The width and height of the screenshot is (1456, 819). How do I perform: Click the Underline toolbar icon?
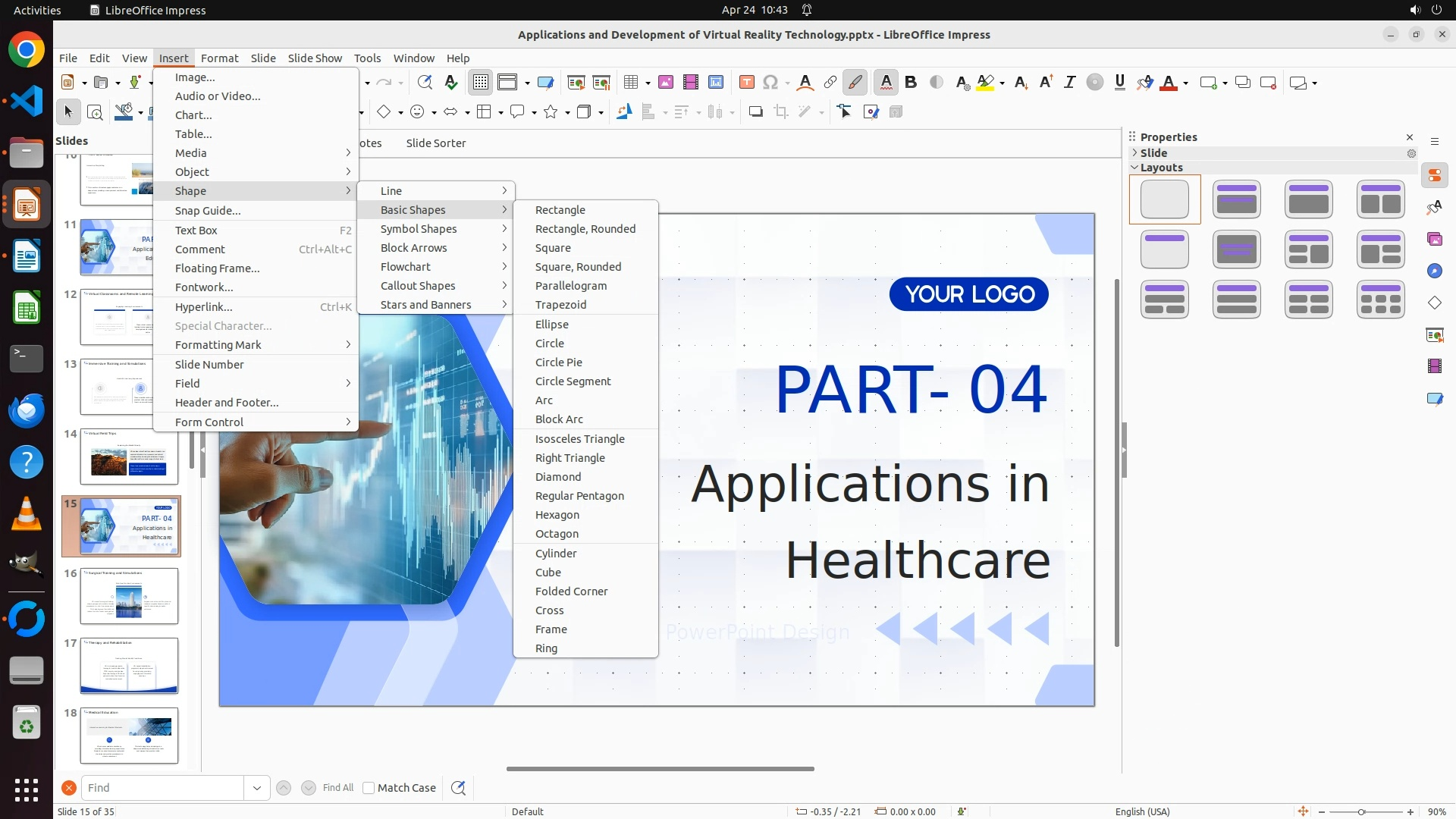click(x=1119, y=83)
